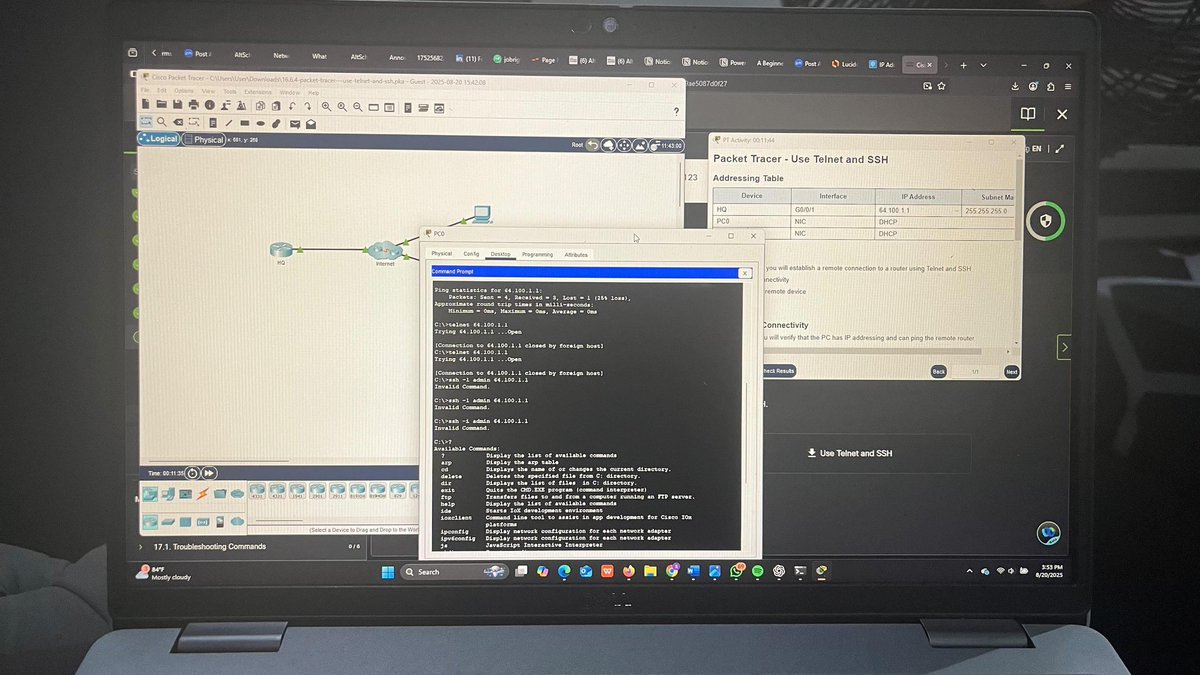Choose the Draw Line tool
This screenshot has width=1200, height=675.
click(x=229, y=123)
